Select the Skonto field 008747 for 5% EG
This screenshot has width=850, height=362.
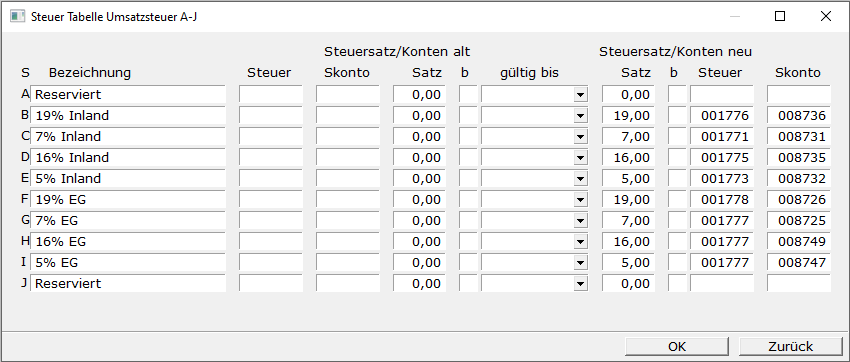click(x=799, y=262)
